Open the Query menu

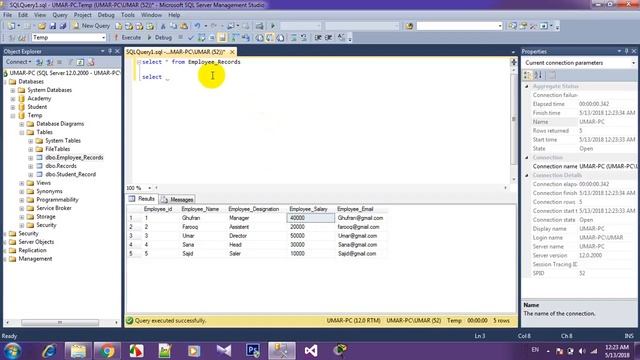coord(60,15)
